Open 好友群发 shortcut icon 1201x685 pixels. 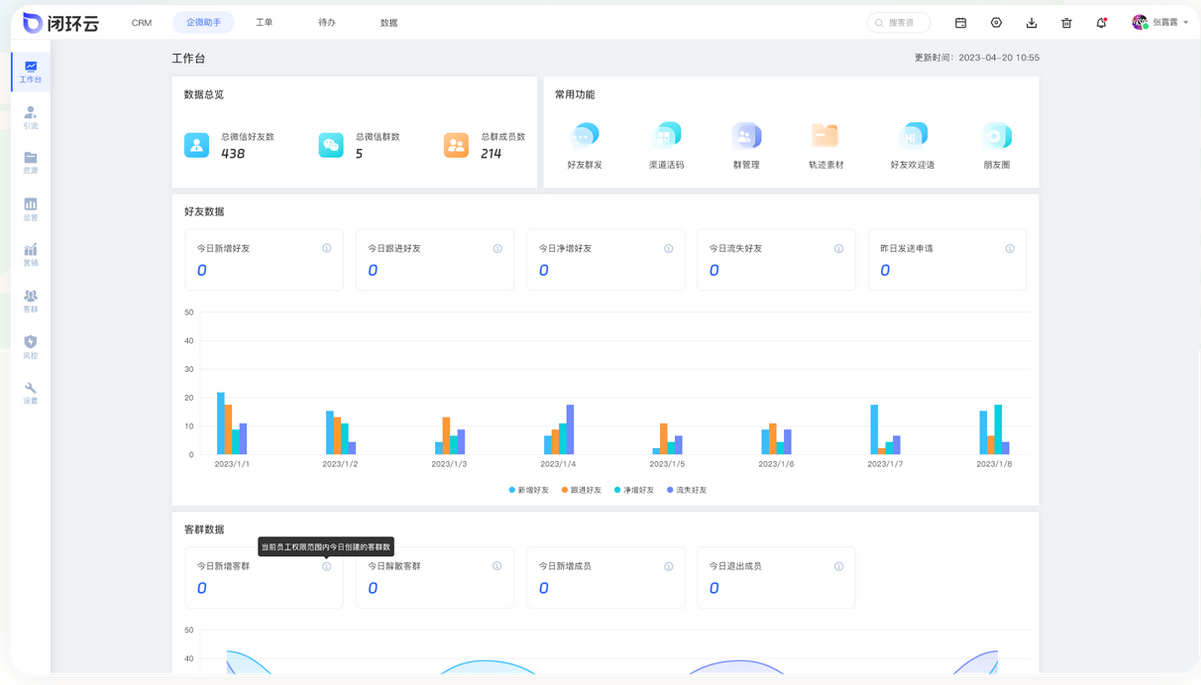pos(584,136)
